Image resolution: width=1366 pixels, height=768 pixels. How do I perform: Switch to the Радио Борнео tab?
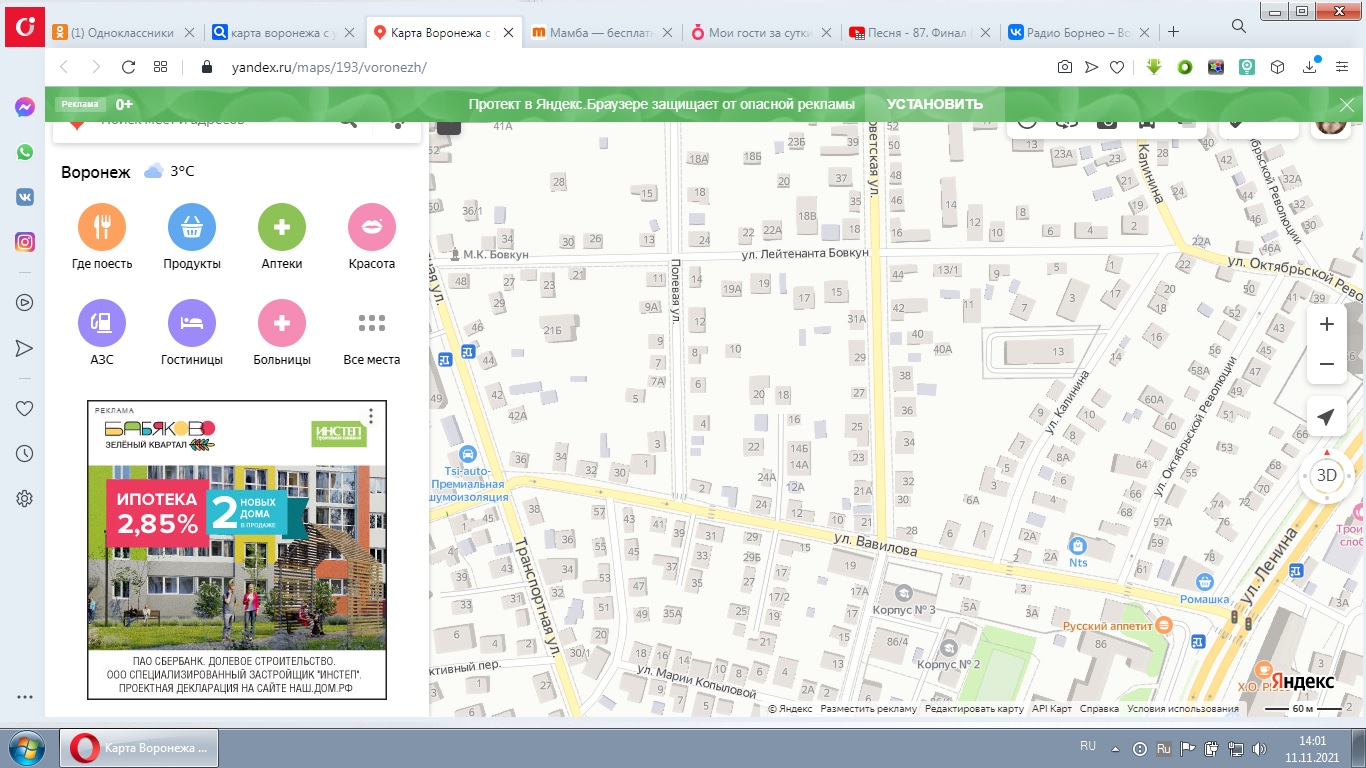click(1081, 32)
